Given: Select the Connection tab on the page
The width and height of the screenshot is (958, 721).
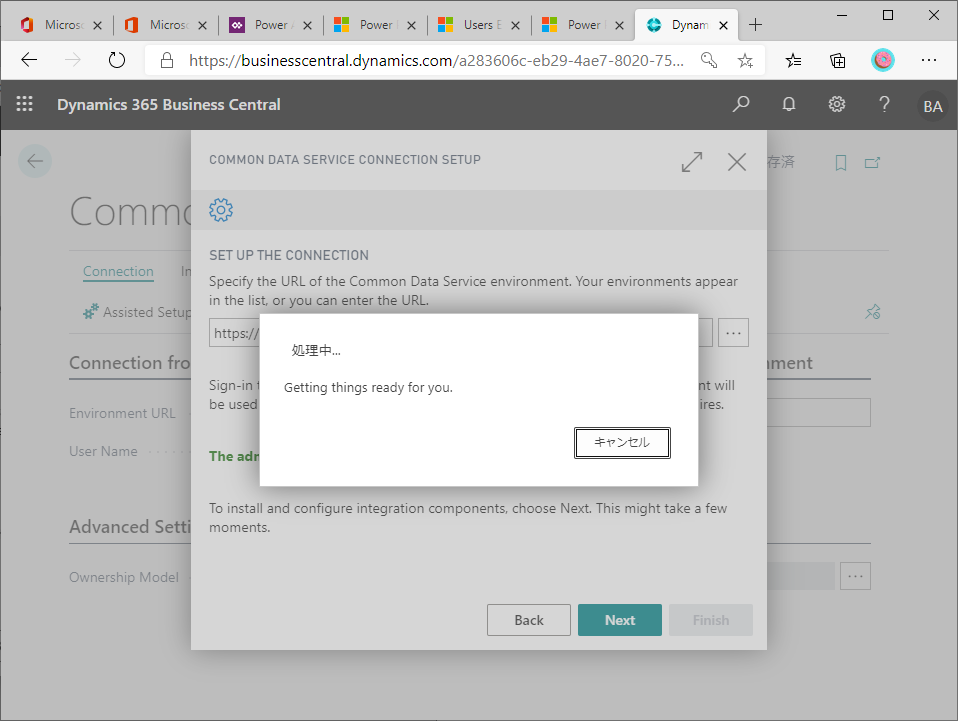Looking at the screenshot, I should tap(118, 271).
